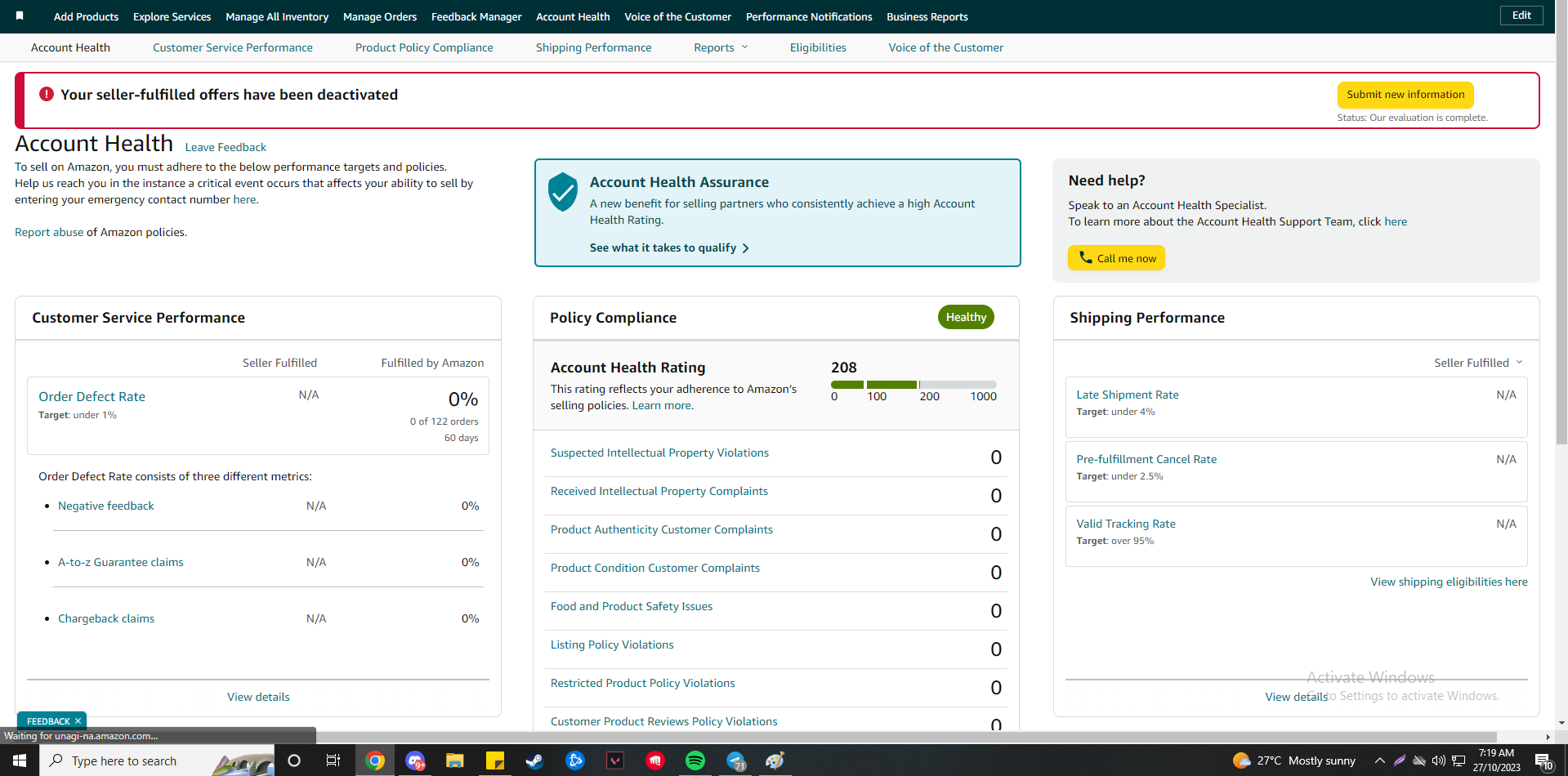1568x776 pixels.
Task: Open the volume control in system tray
Action: pos(1439,760)
